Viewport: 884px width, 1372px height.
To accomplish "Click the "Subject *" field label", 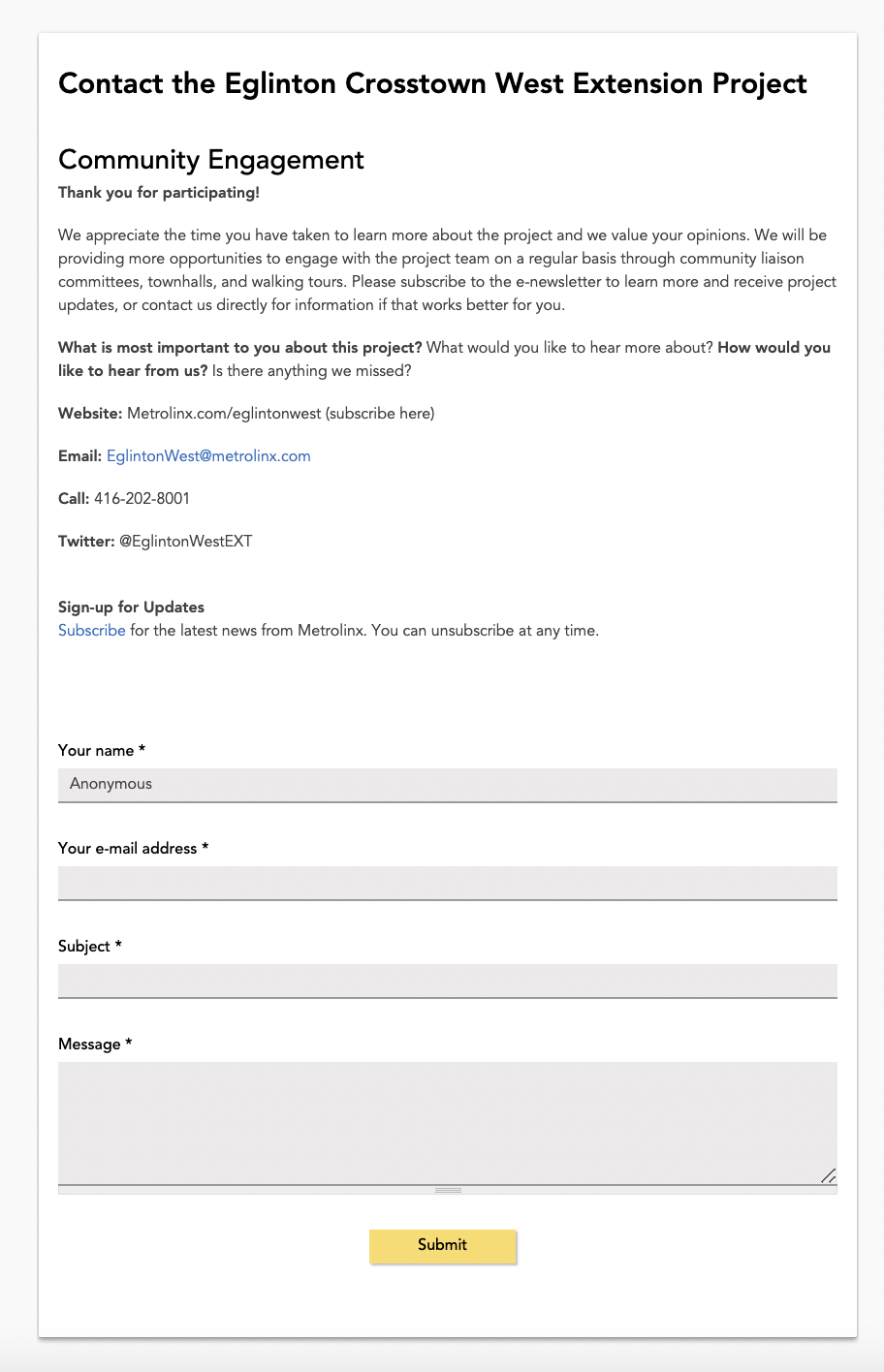I will (x=90, y=947).
